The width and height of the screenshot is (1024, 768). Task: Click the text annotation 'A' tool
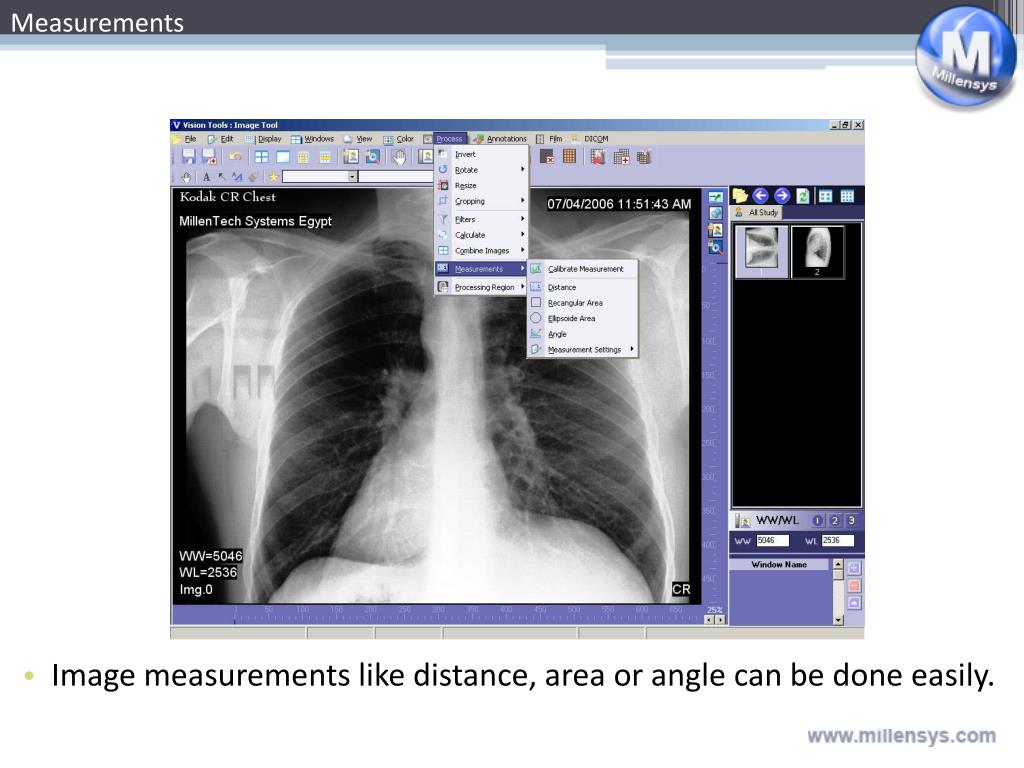point(206,177)
